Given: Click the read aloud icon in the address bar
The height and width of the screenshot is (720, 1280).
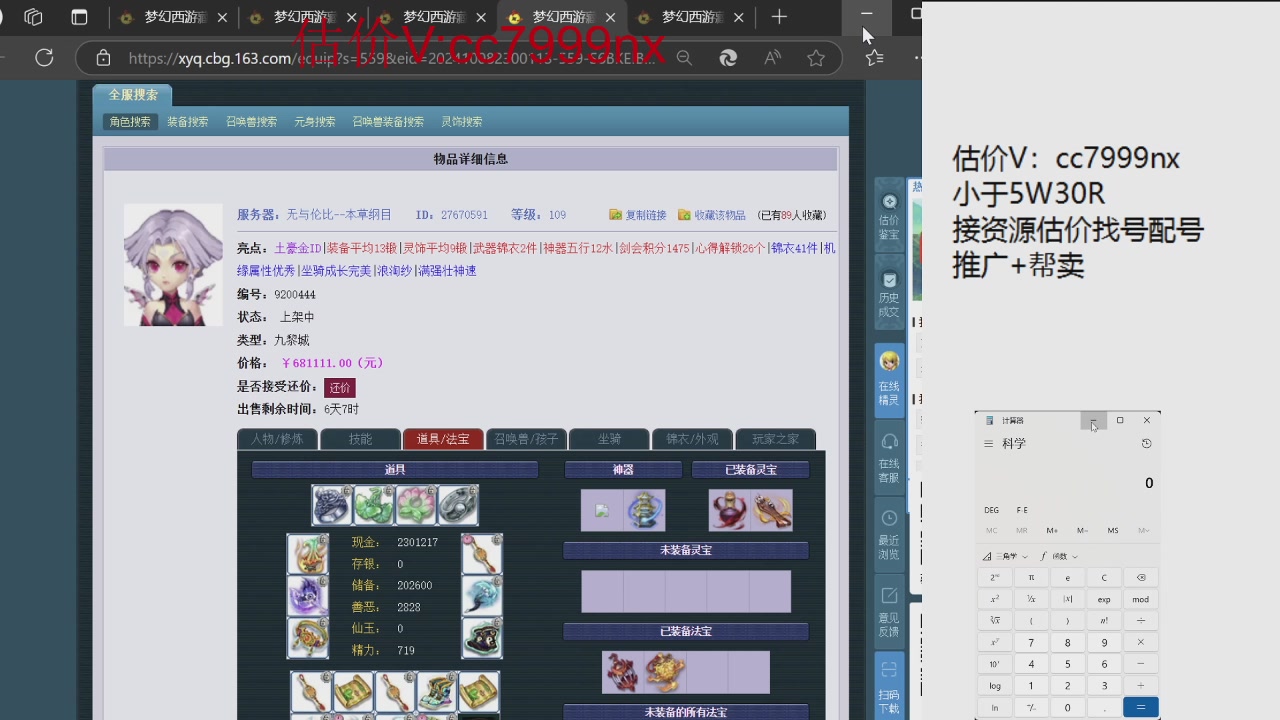Looking at the screenshot, I should pyautogui.click(x=772, y=58).
